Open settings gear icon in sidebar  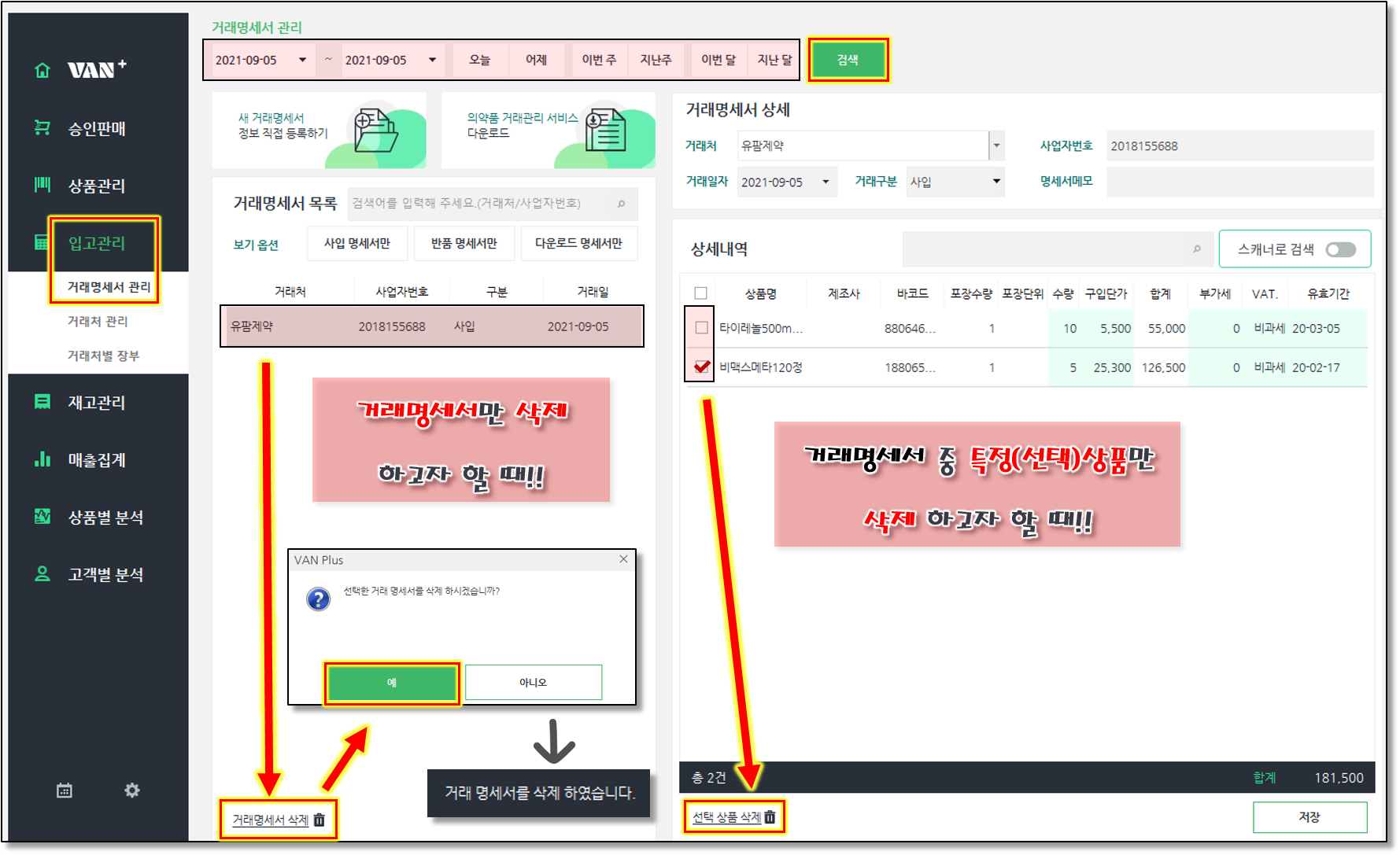point(132,790)
